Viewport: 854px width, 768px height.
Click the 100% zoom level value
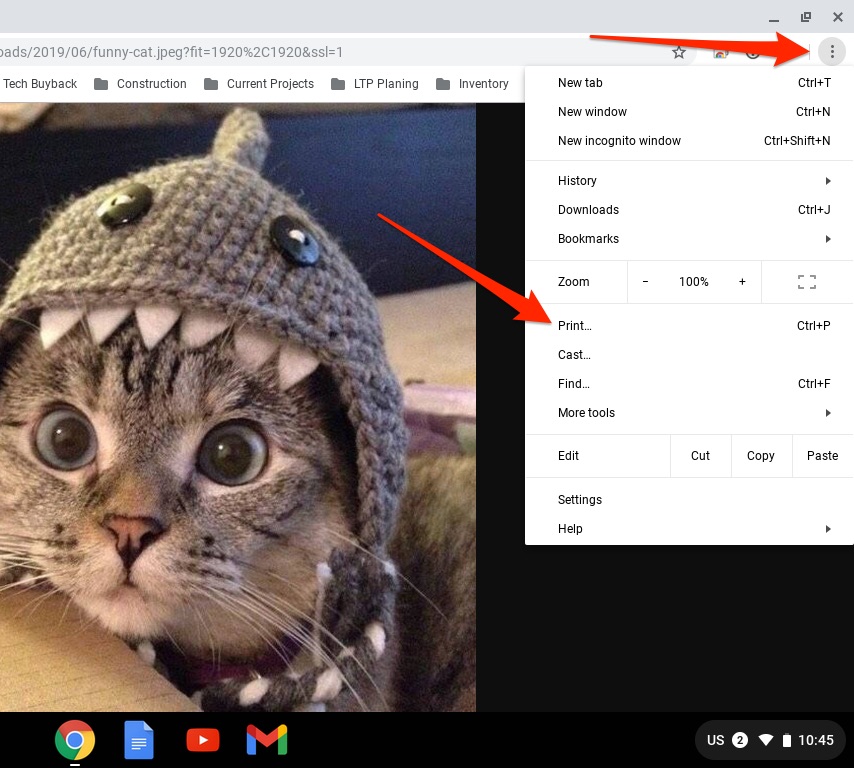[x=693, y=282]
